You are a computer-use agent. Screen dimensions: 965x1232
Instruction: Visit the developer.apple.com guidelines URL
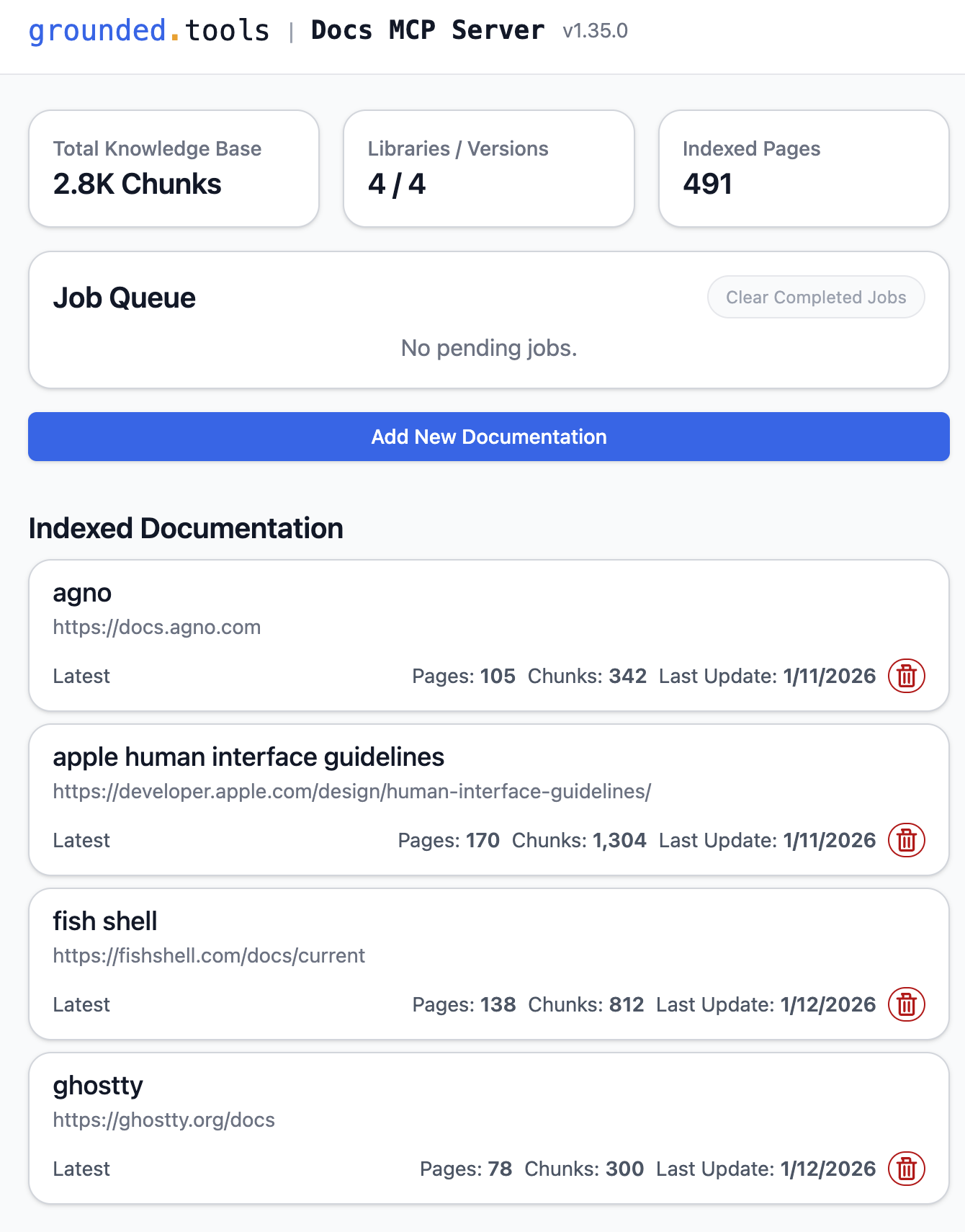351,791
